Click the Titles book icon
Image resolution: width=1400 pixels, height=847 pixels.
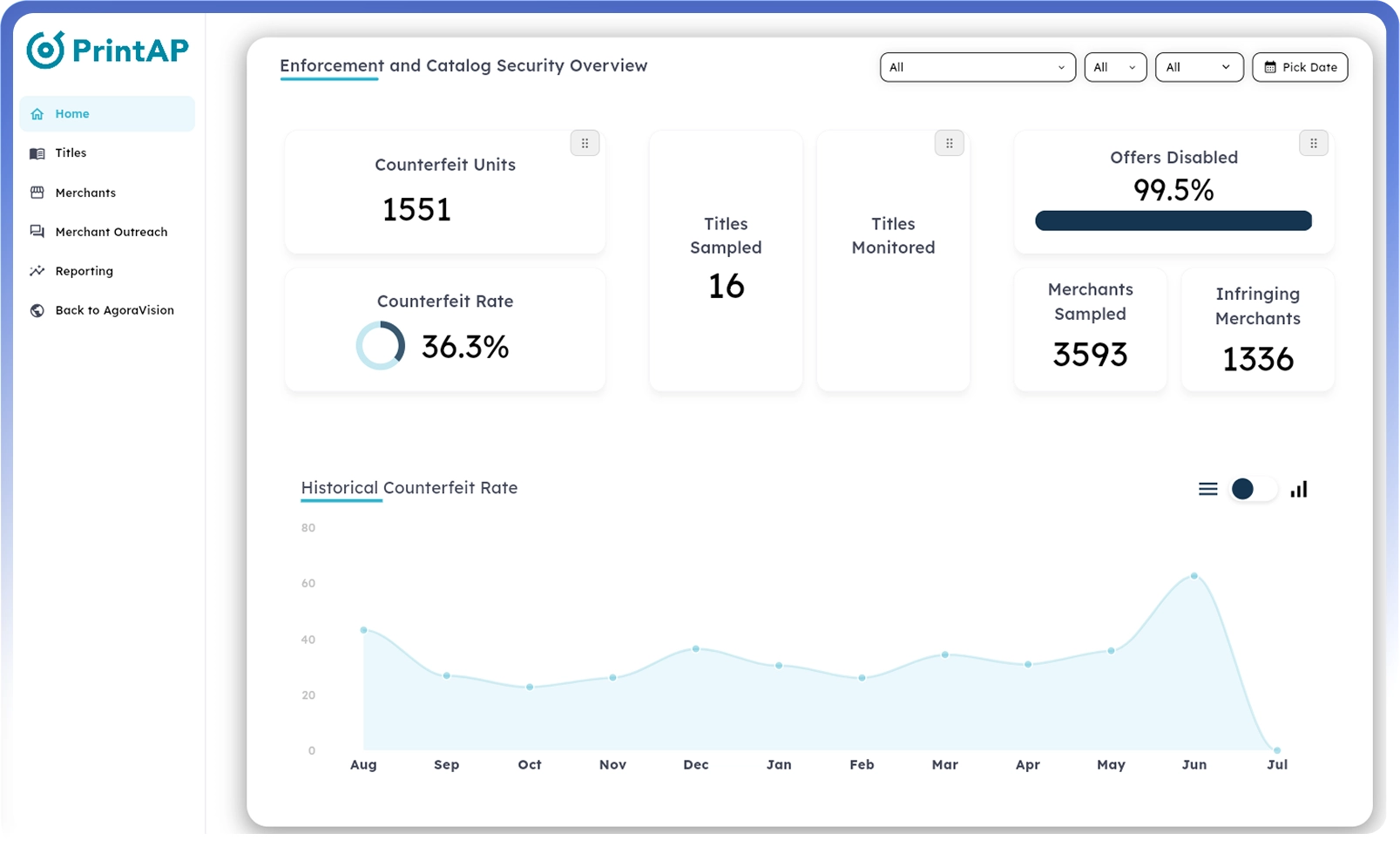click(37, 153)
